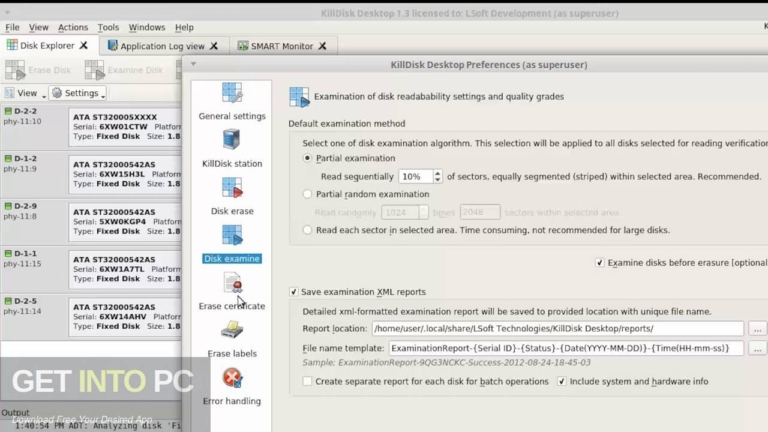The height and width of the screenshot is (432, 768).
Task: Select Disk examine preferences icon
Action: (x=232, y=235)
